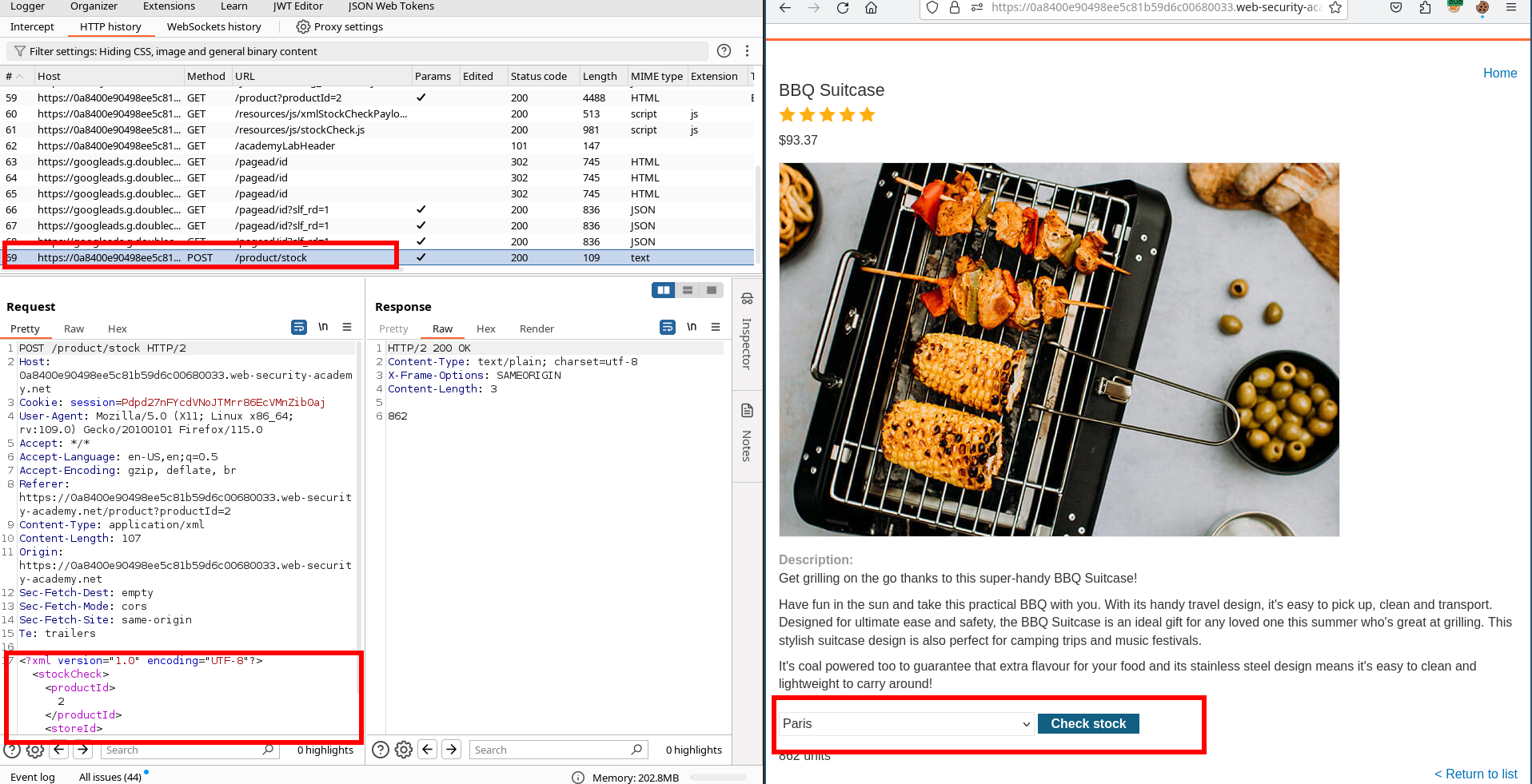
Task: Click site security padlock icon
Action: [x=954, y=7]
